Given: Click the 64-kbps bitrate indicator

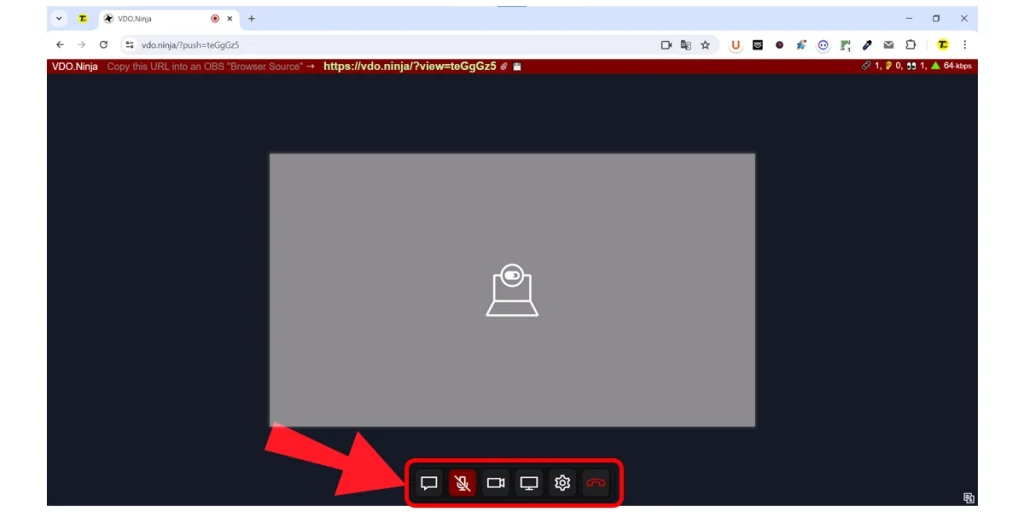Looking at the screenshot, I should pyautogui.click(x=957, y=65).
